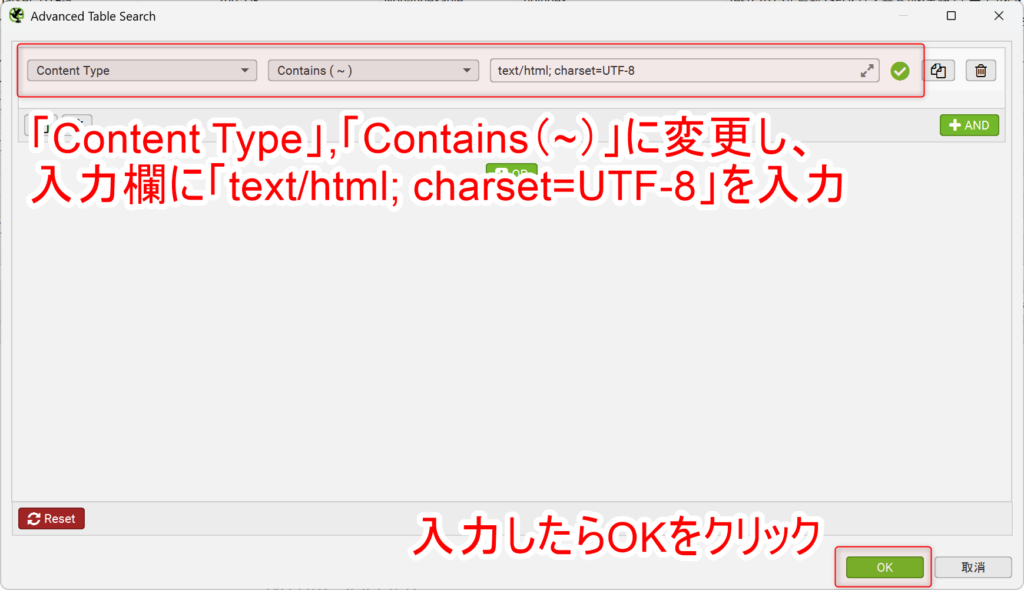
Task: Click the ZAP app icon in the title bar
Action: tap(14, 15)
